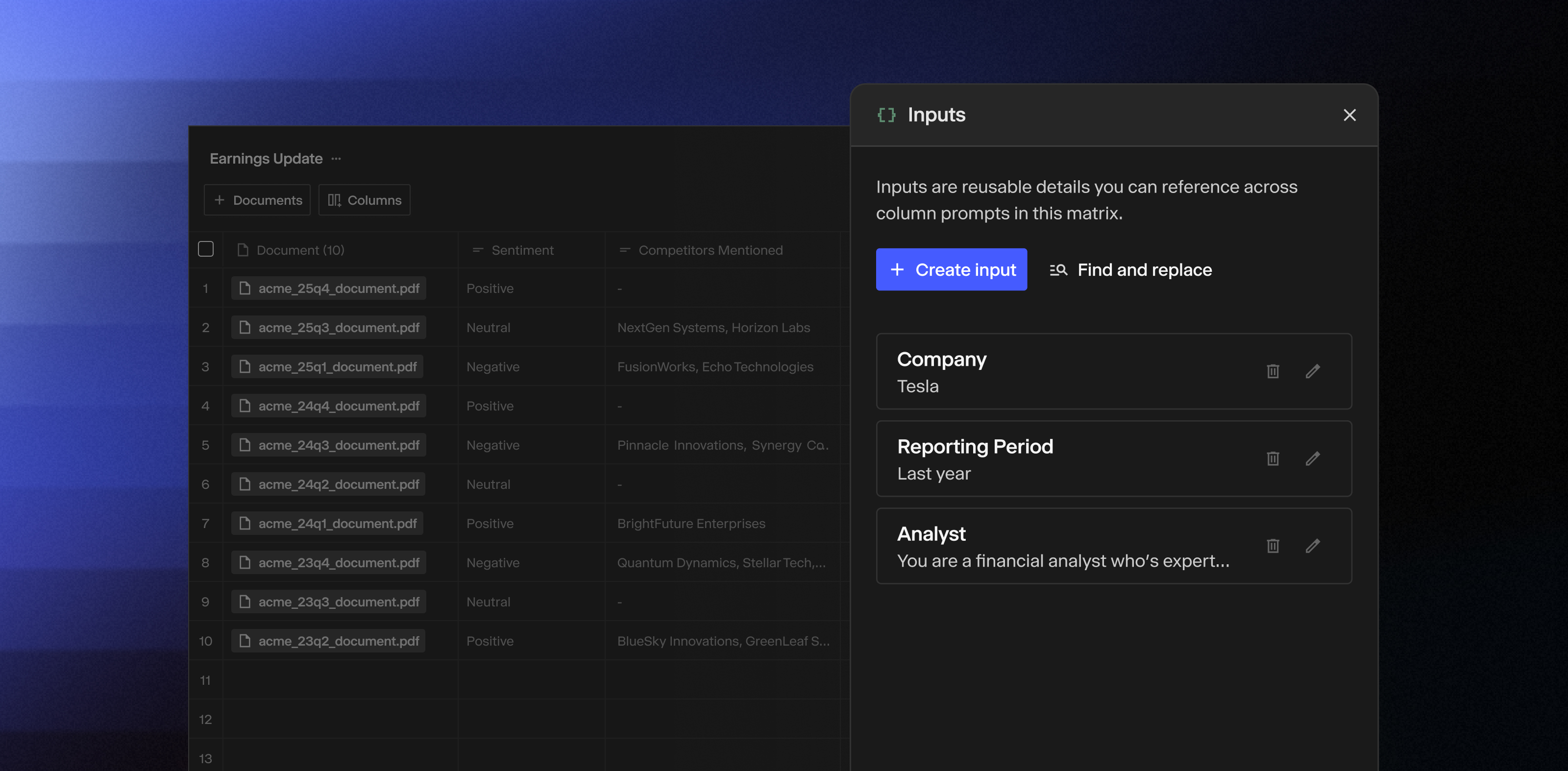Click the Create input button
Image resolution: width=1568 pixels, height=771 pixels.
pos(951,269)
